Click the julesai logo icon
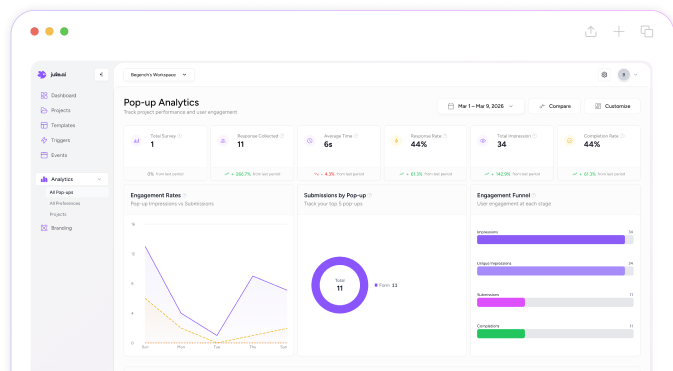 pos(42,74)
